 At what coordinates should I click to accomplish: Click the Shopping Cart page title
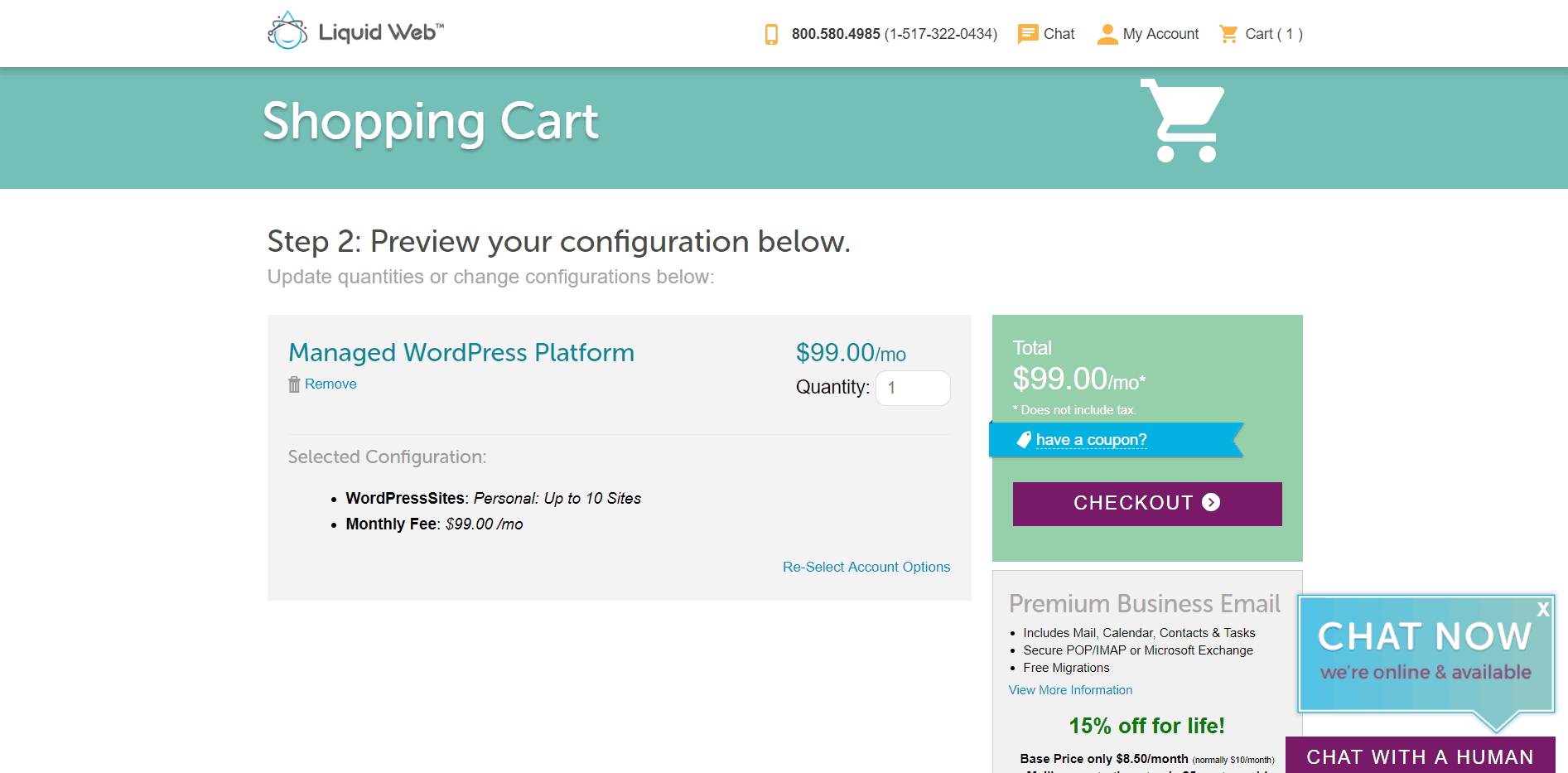[x=430, y=122]
